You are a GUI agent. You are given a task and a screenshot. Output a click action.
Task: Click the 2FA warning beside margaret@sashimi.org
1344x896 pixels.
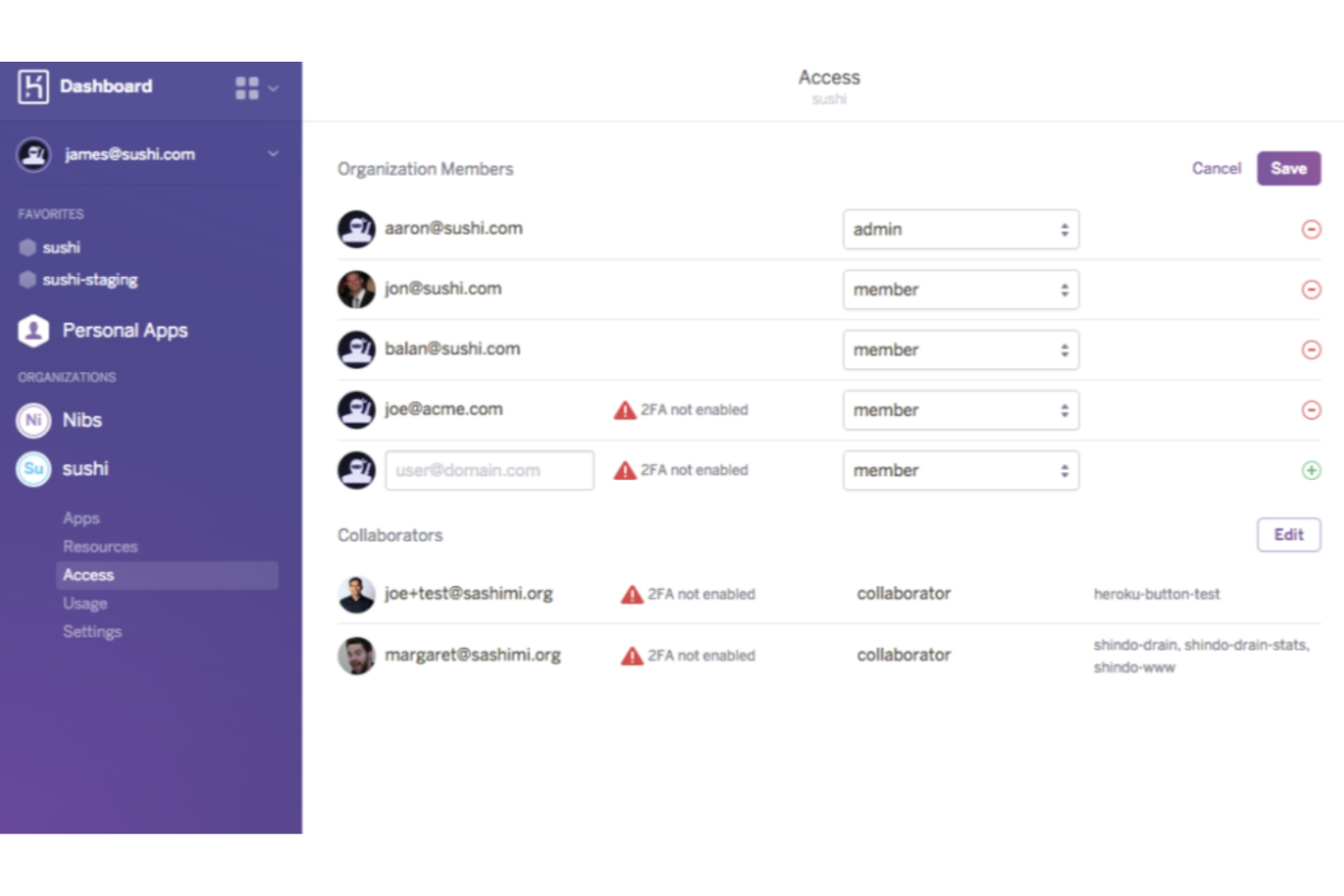point(631,655)
